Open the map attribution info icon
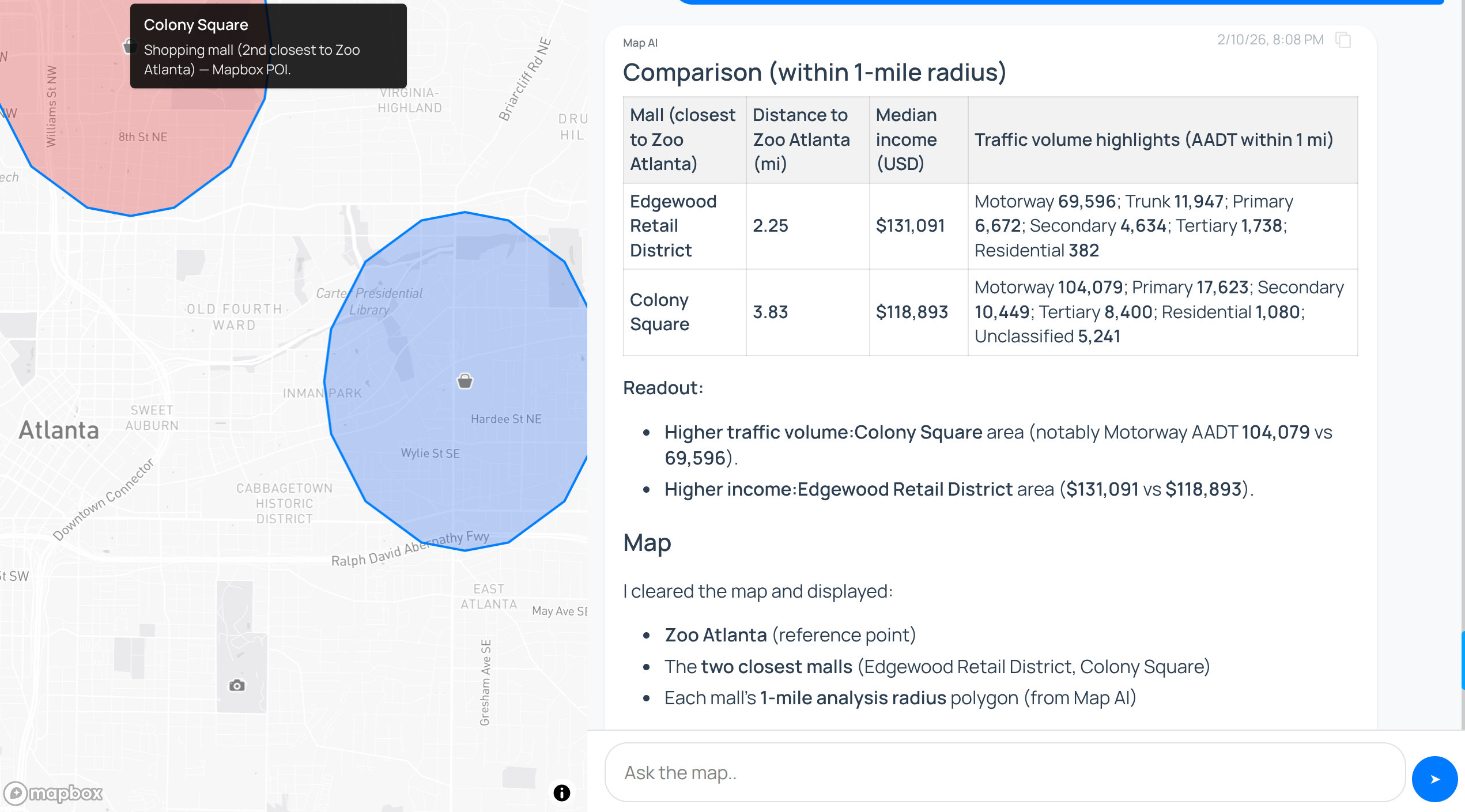 pos(561,792)
